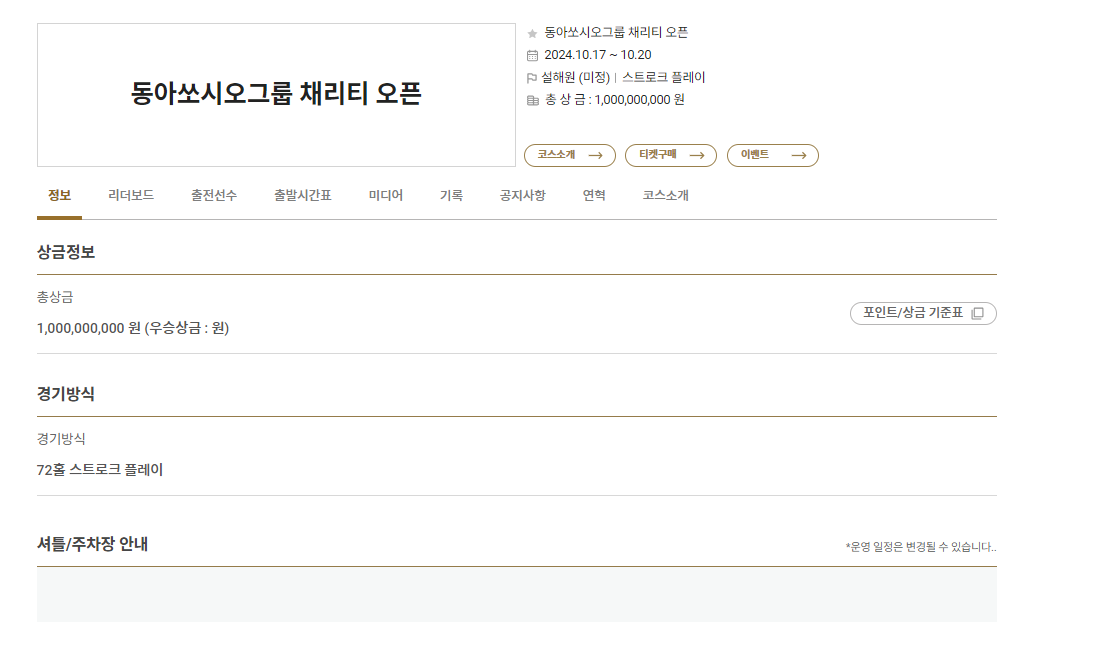Switch to the 연혁 tab

coord(594,195)
